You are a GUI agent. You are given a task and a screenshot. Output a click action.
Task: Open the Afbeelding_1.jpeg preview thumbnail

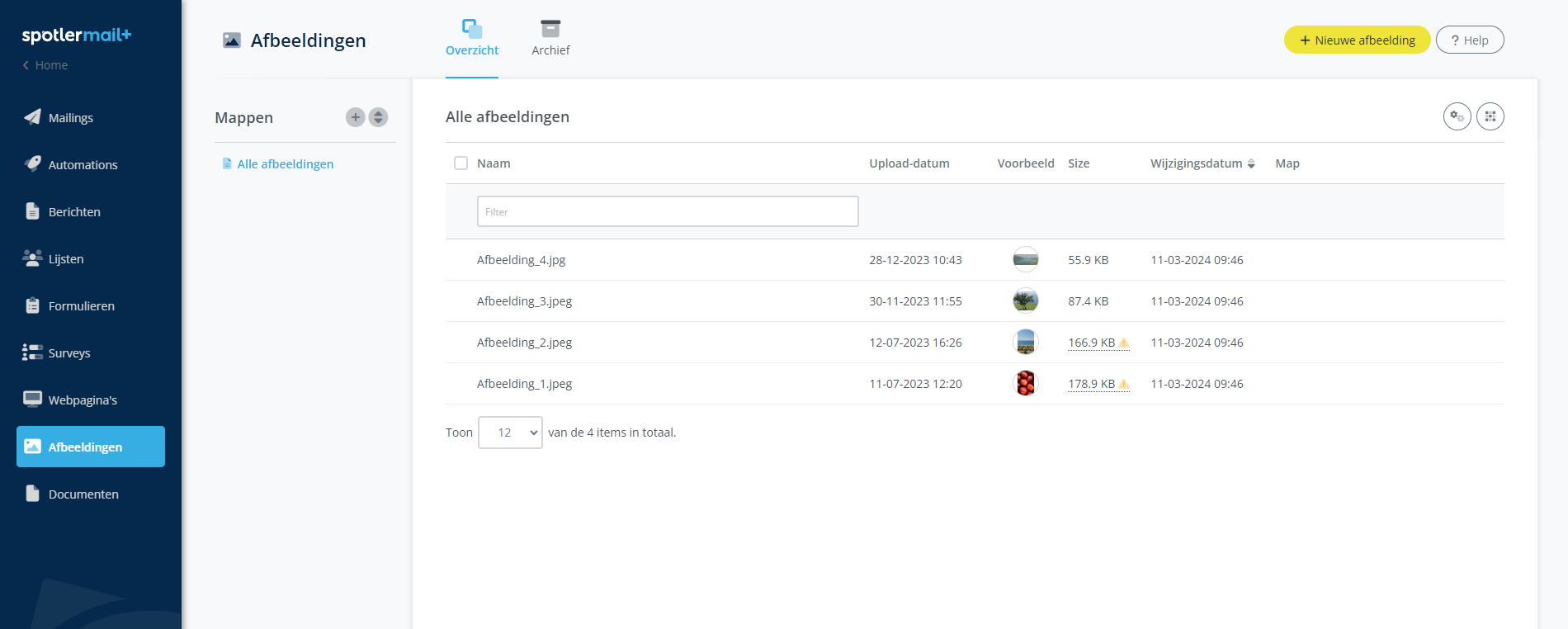pos(1025,384)
